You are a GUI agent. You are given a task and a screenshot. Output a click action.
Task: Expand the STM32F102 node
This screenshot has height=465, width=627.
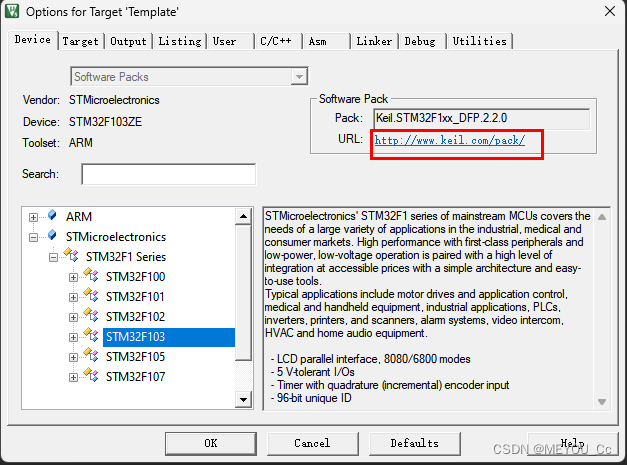pyautogui.click(x=73, y=317)
